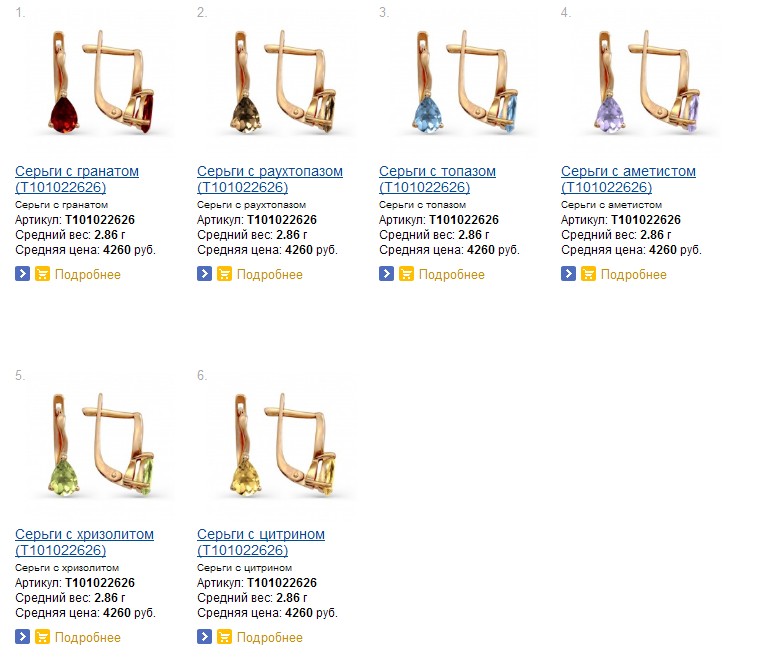Image resolution: width=781 pixels, height=667 pixels.
Task: Click 'Подробнее' under smoky topaz earrings
Action: tap(269, 274)
